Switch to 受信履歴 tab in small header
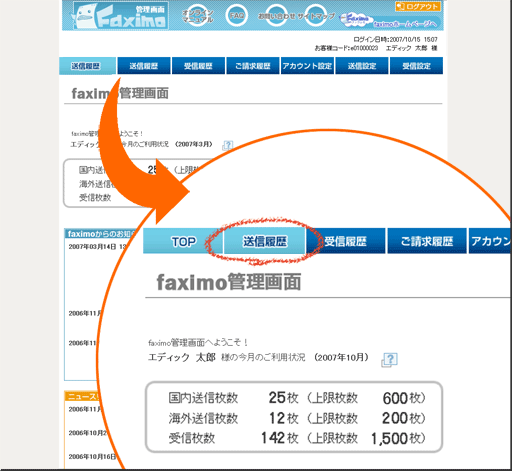512x471 pixels. pyautogui.click(x=198, y=66)
